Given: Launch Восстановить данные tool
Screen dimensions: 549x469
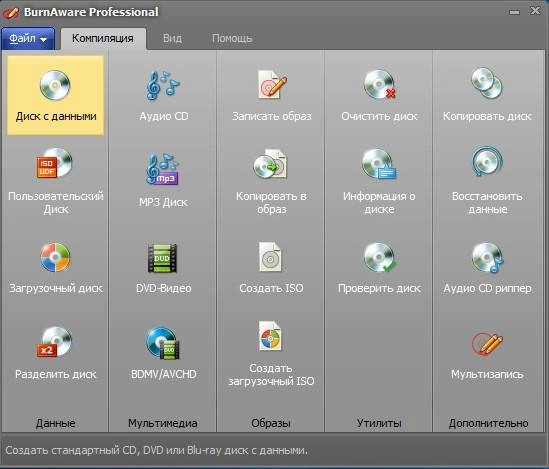Looking at the screenshot, I should tap(487, 162).
